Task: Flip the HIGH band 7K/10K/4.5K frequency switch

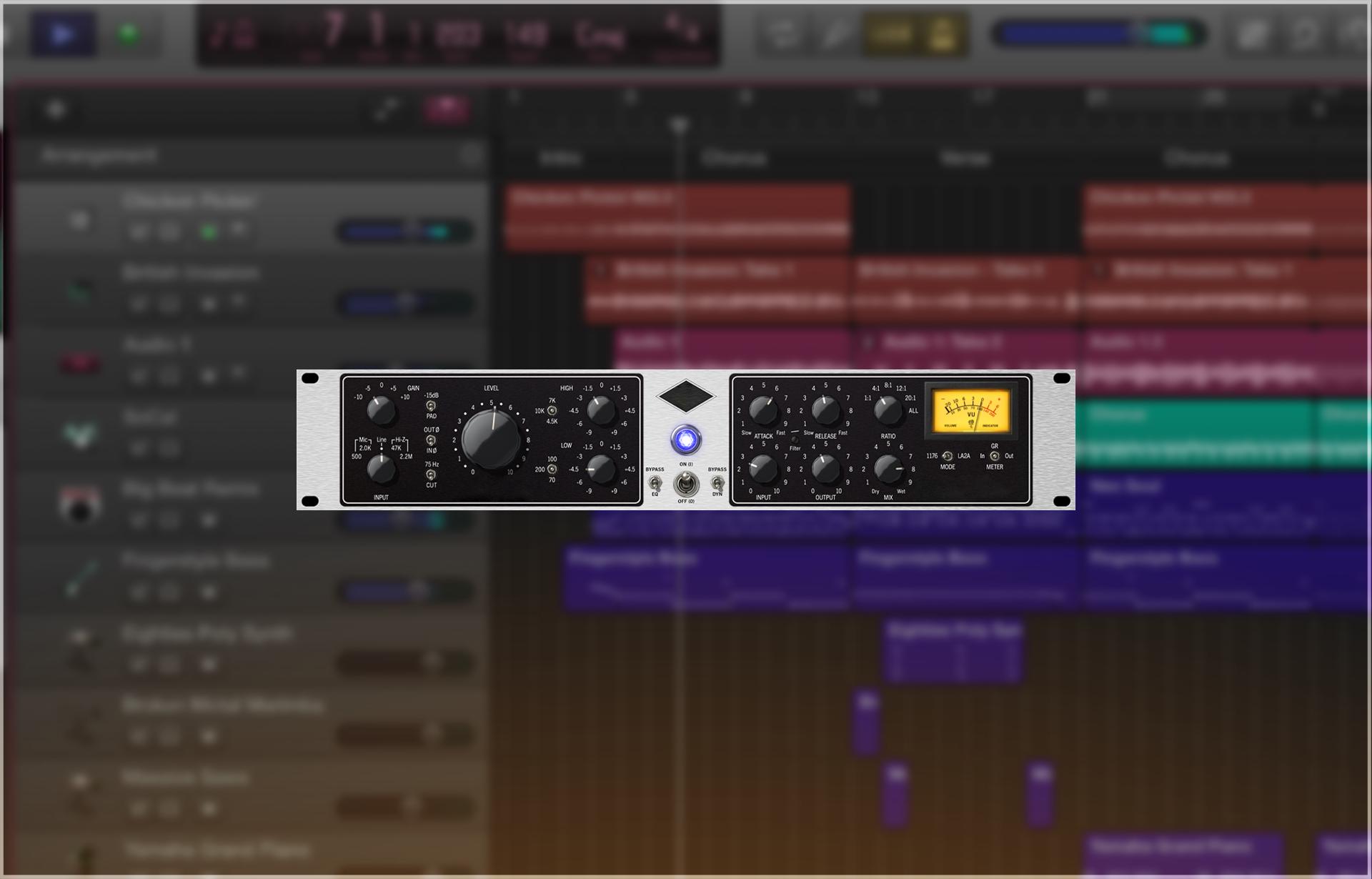Action: click(552, 411)
